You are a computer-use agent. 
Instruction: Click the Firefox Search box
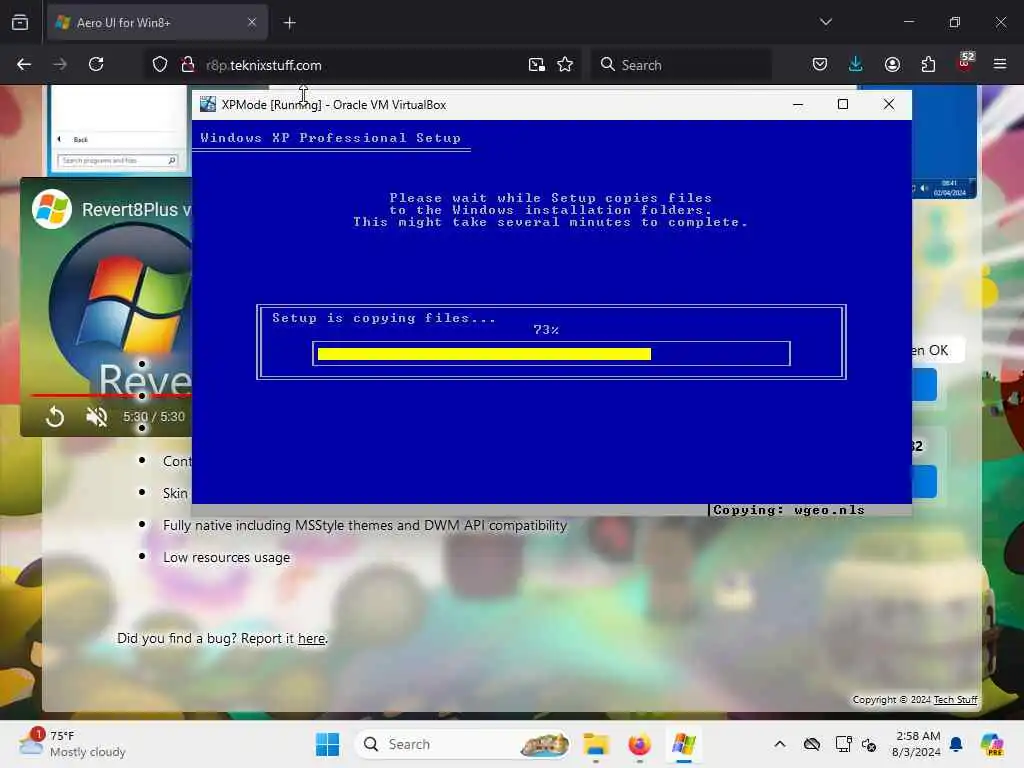[680, 65]
